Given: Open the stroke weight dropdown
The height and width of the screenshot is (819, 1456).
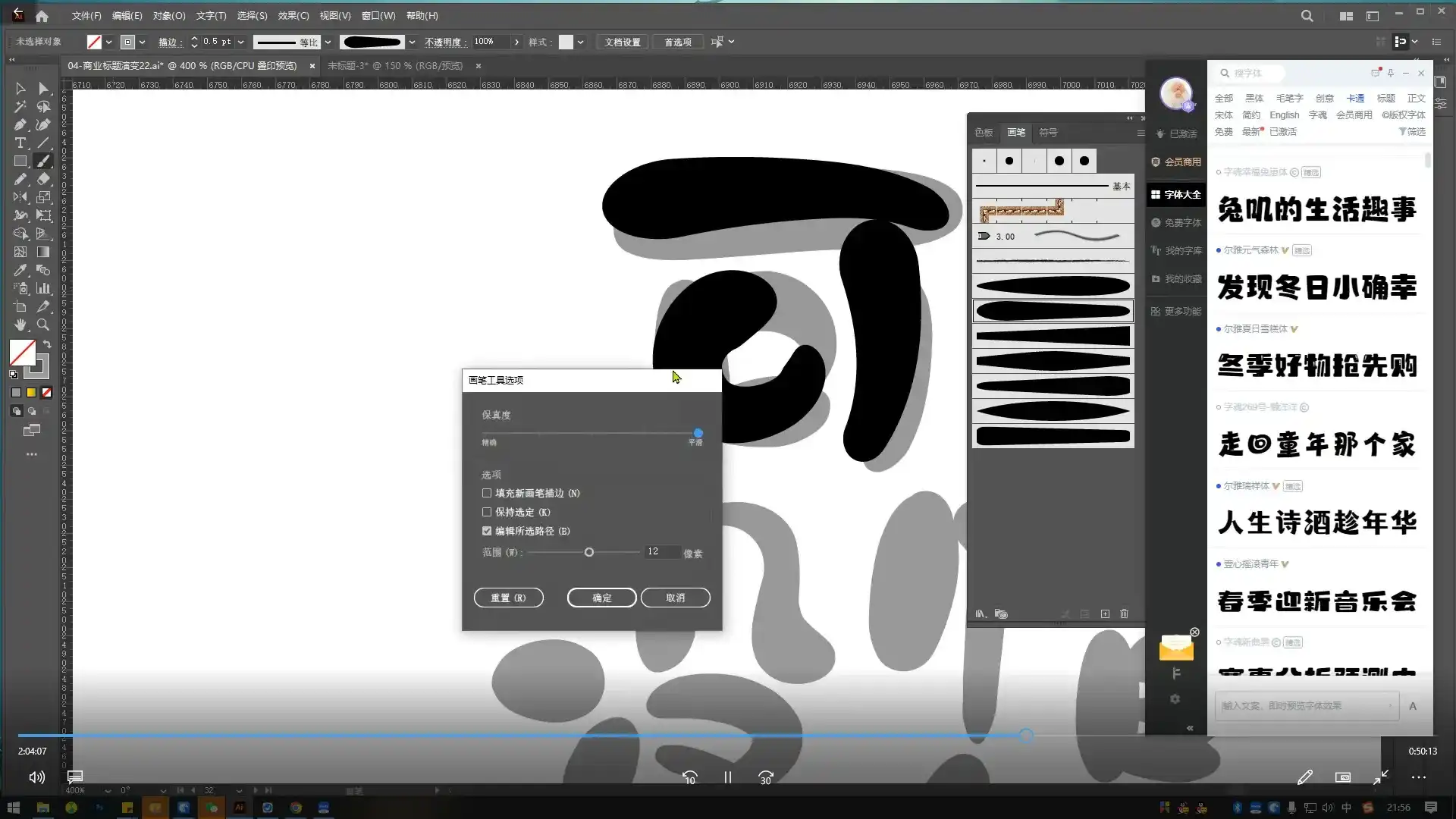Looking at the screenshot, I should pyautogui.click(x=241, y=42).
